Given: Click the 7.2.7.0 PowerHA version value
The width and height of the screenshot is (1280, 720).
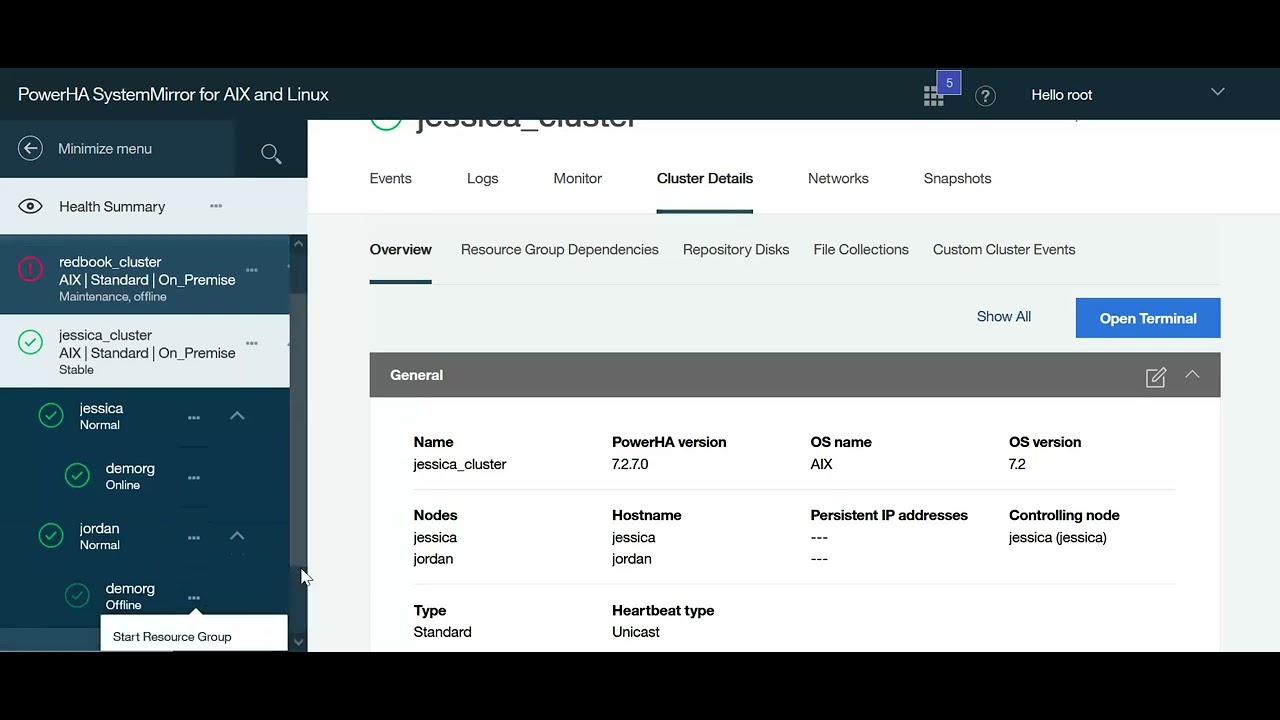Looking at the screenshot, I should point(630,464).
